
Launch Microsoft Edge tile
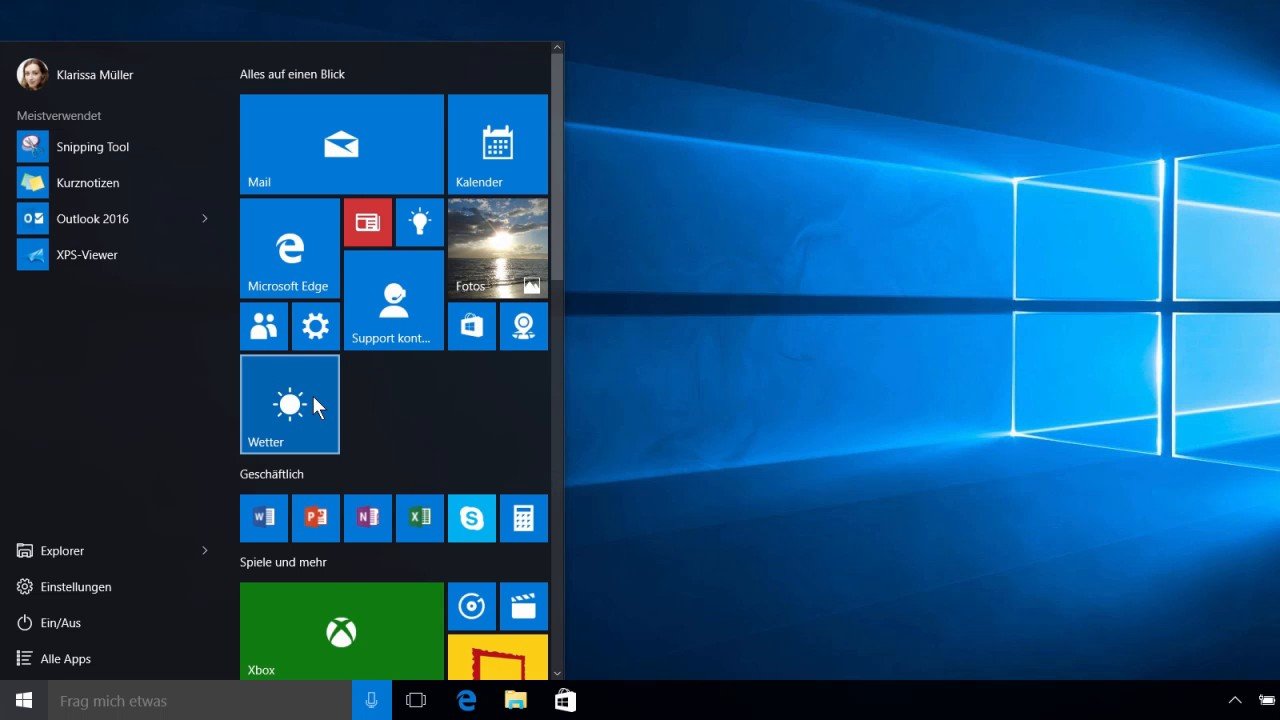[x=289, y=248]
